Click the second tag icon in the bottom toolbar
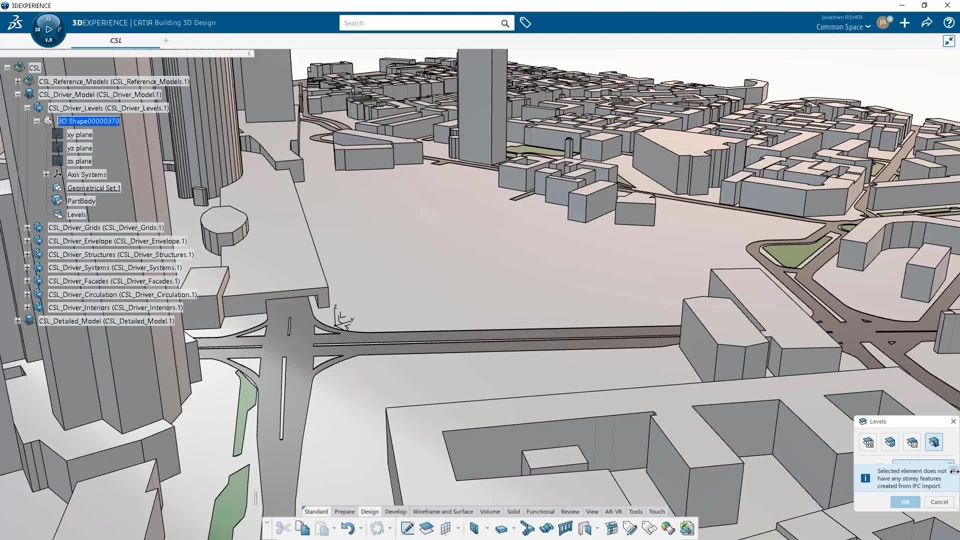960x540 pixels. tap(649, 528)
